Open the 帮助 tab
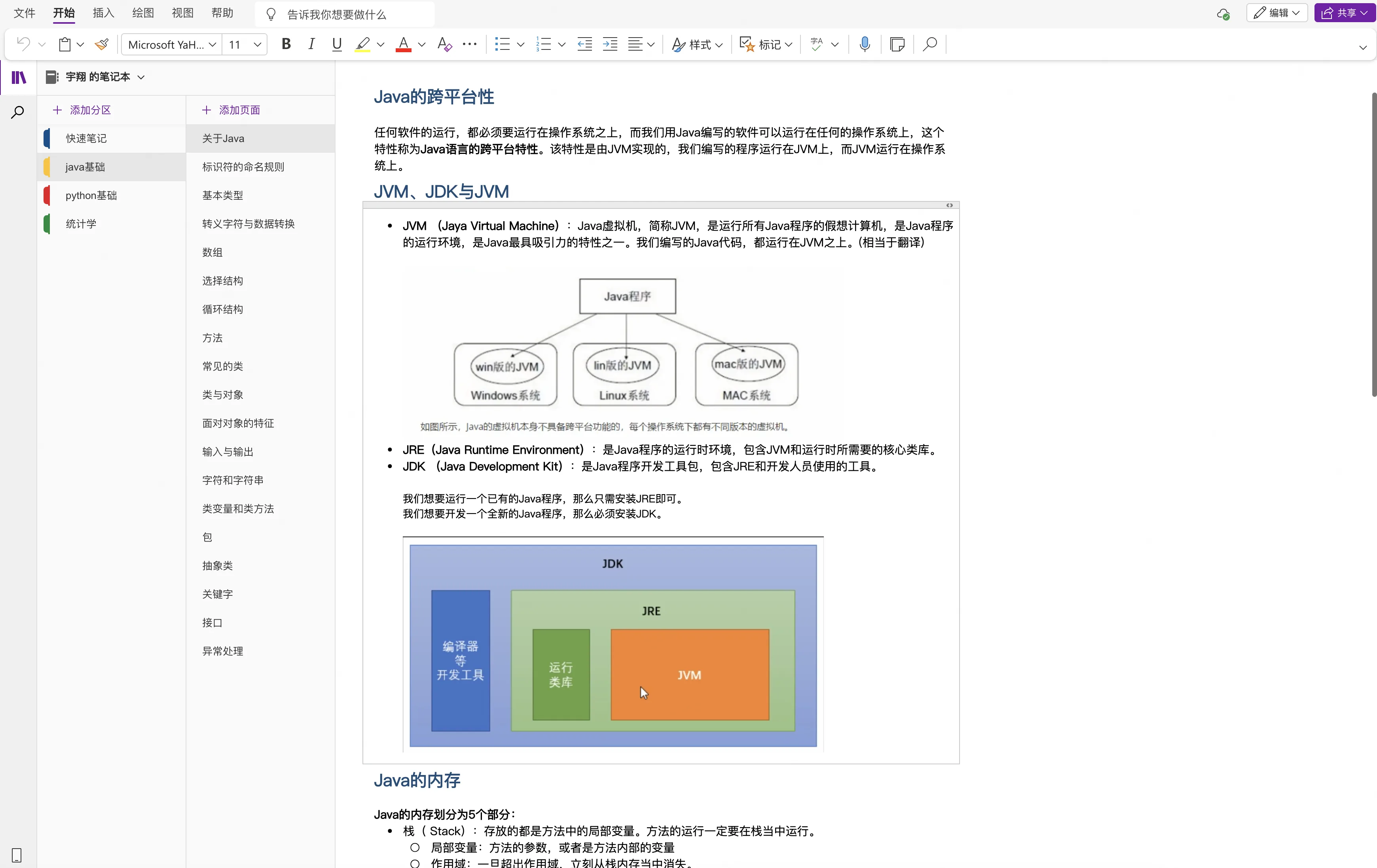The width and height of the screenshot is (1377, 868). click(x=222, y=13)
